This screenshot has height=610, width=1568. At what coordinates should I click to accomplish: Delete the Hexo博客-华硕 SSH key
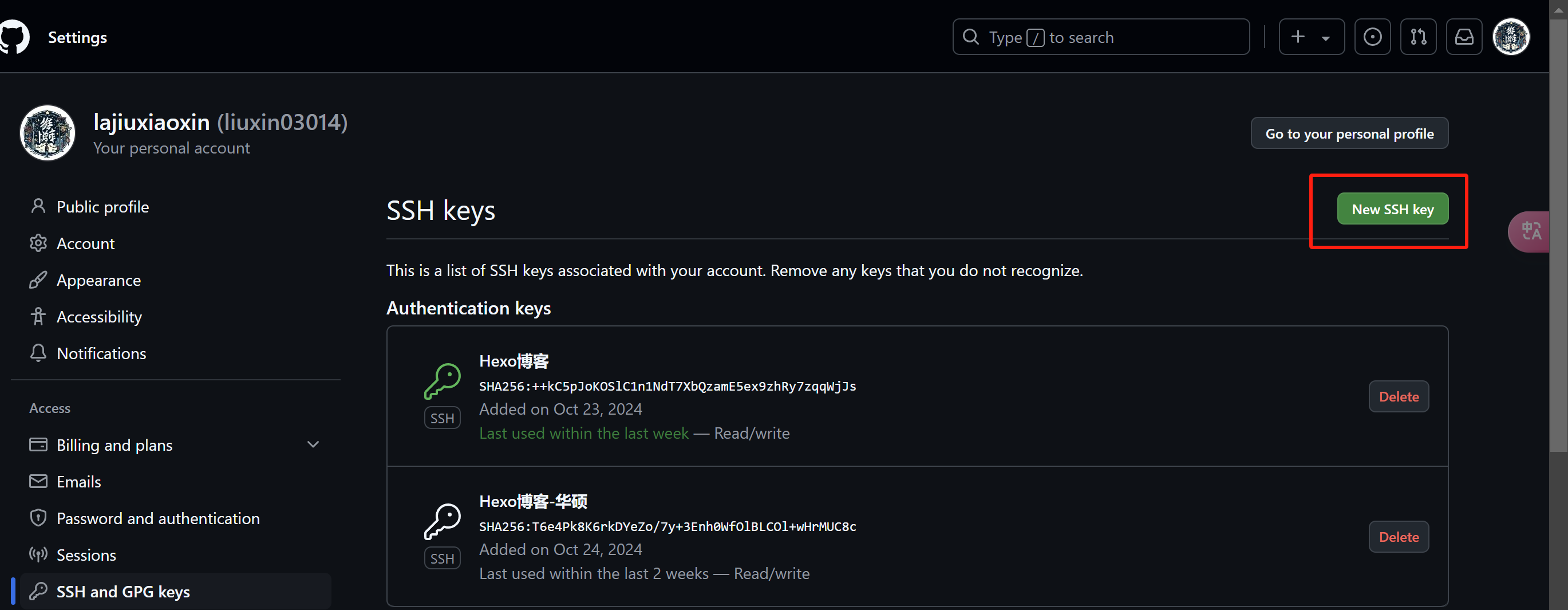click(1398, 537)
